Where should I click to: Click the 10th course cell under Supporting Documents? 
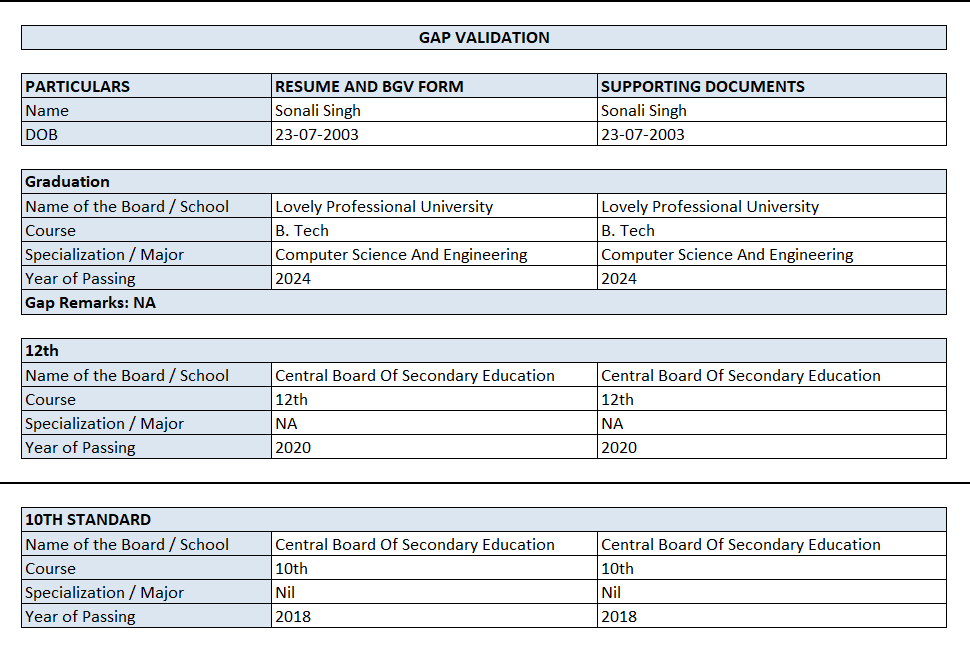coord(772,568)
